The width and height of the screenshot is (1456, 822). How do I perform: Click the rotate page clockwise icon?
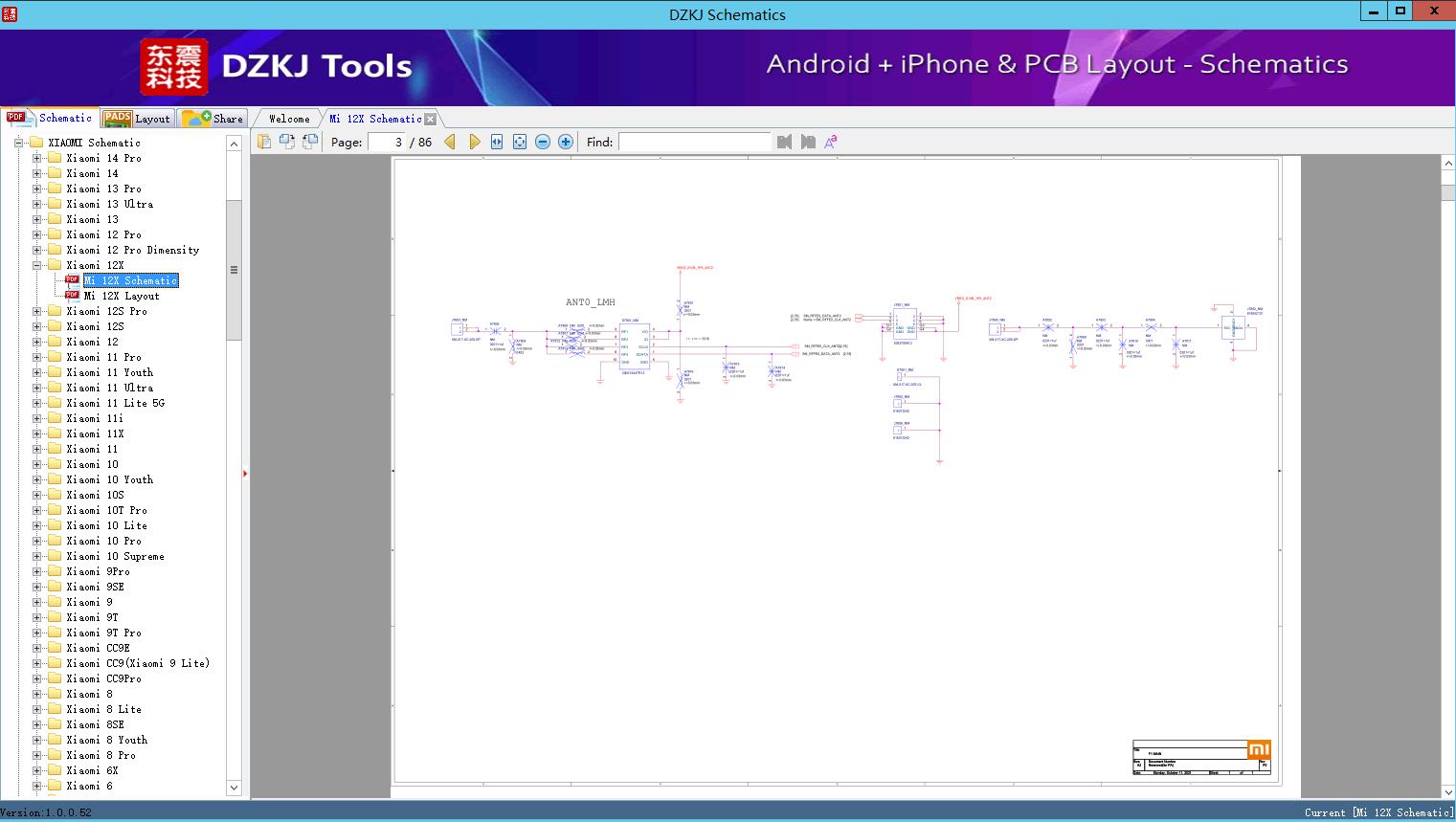310,142
